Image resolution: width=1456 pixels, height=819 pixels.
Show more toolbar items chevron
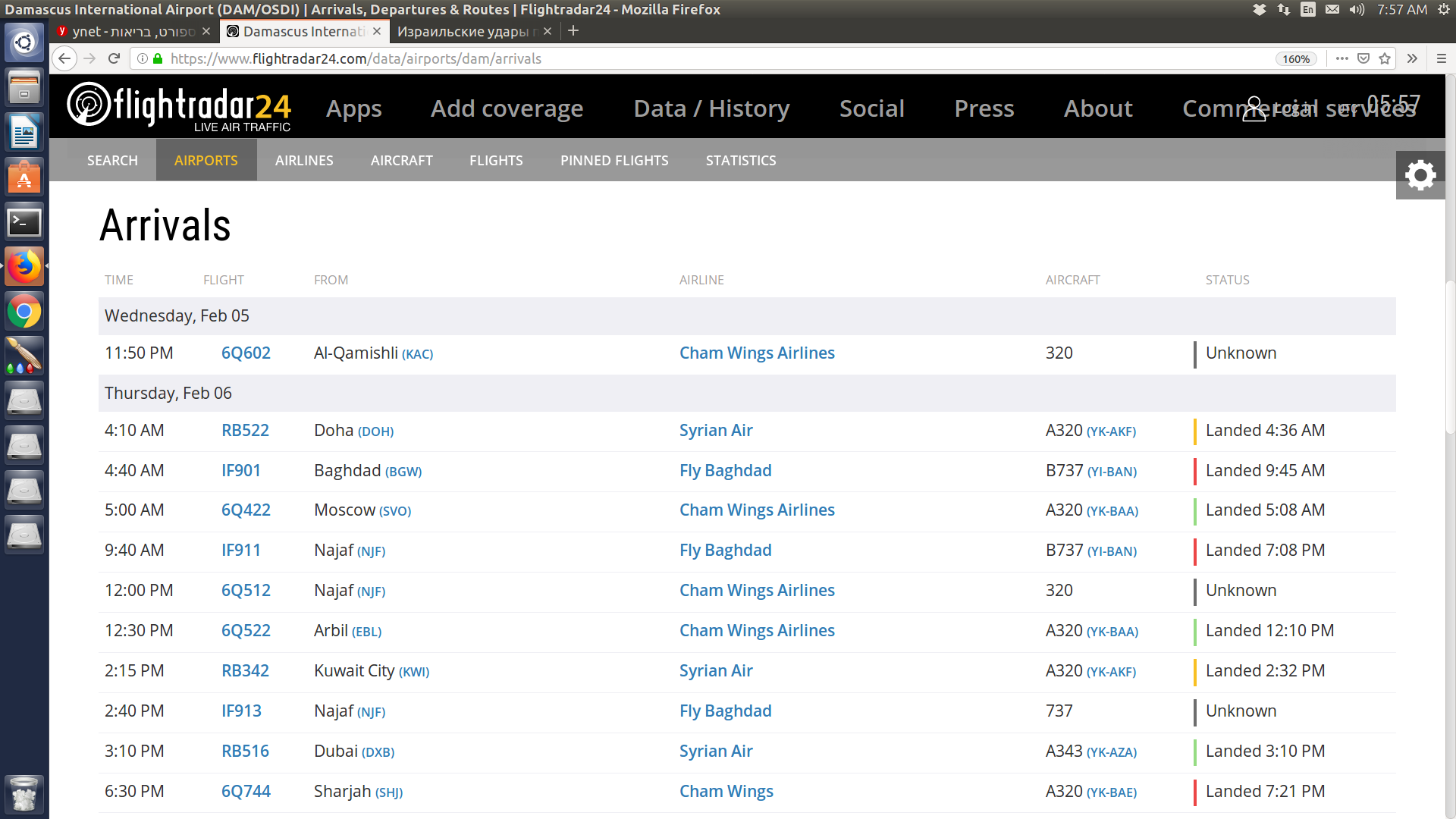(1412, 58)
